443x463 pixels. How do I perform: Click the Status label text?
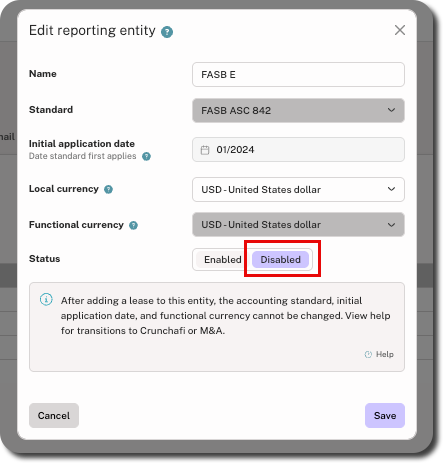click(45, 259)
